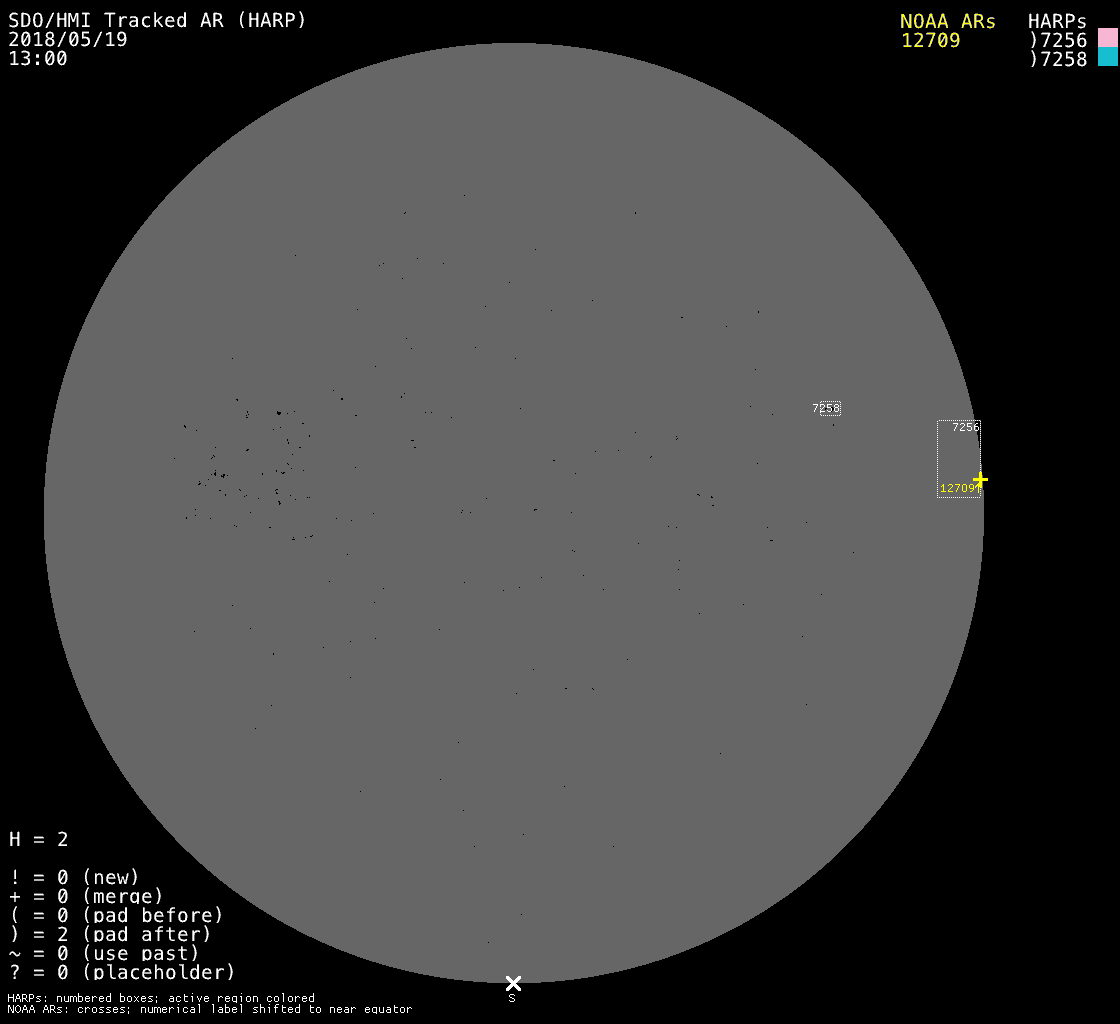Select )7256 in the HARPs list
This screenshot has width=1120, height=1024.
click(1058, 40)
